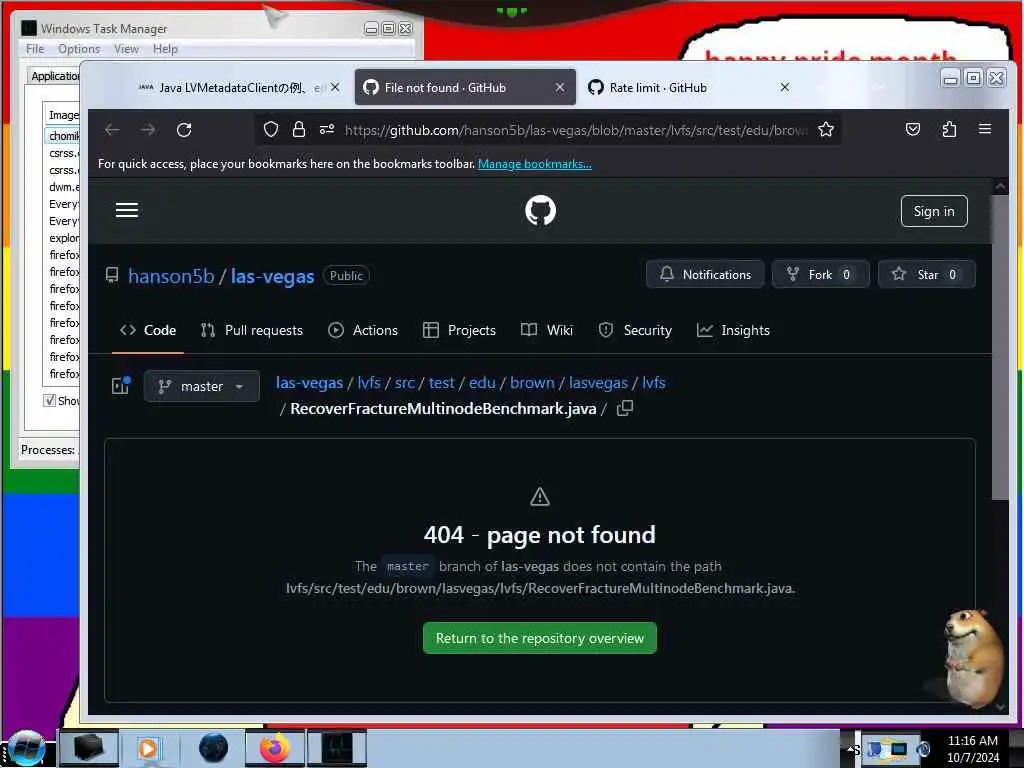Open GitHub's hamburger navigation menu
Screen dimensions: 1024x768
coord(127,210)
